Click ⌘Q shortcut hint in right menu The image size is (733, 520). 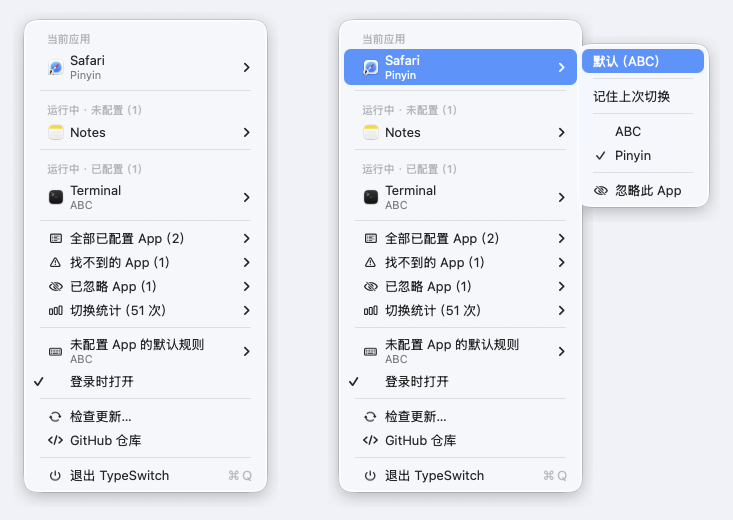[555, 476]
